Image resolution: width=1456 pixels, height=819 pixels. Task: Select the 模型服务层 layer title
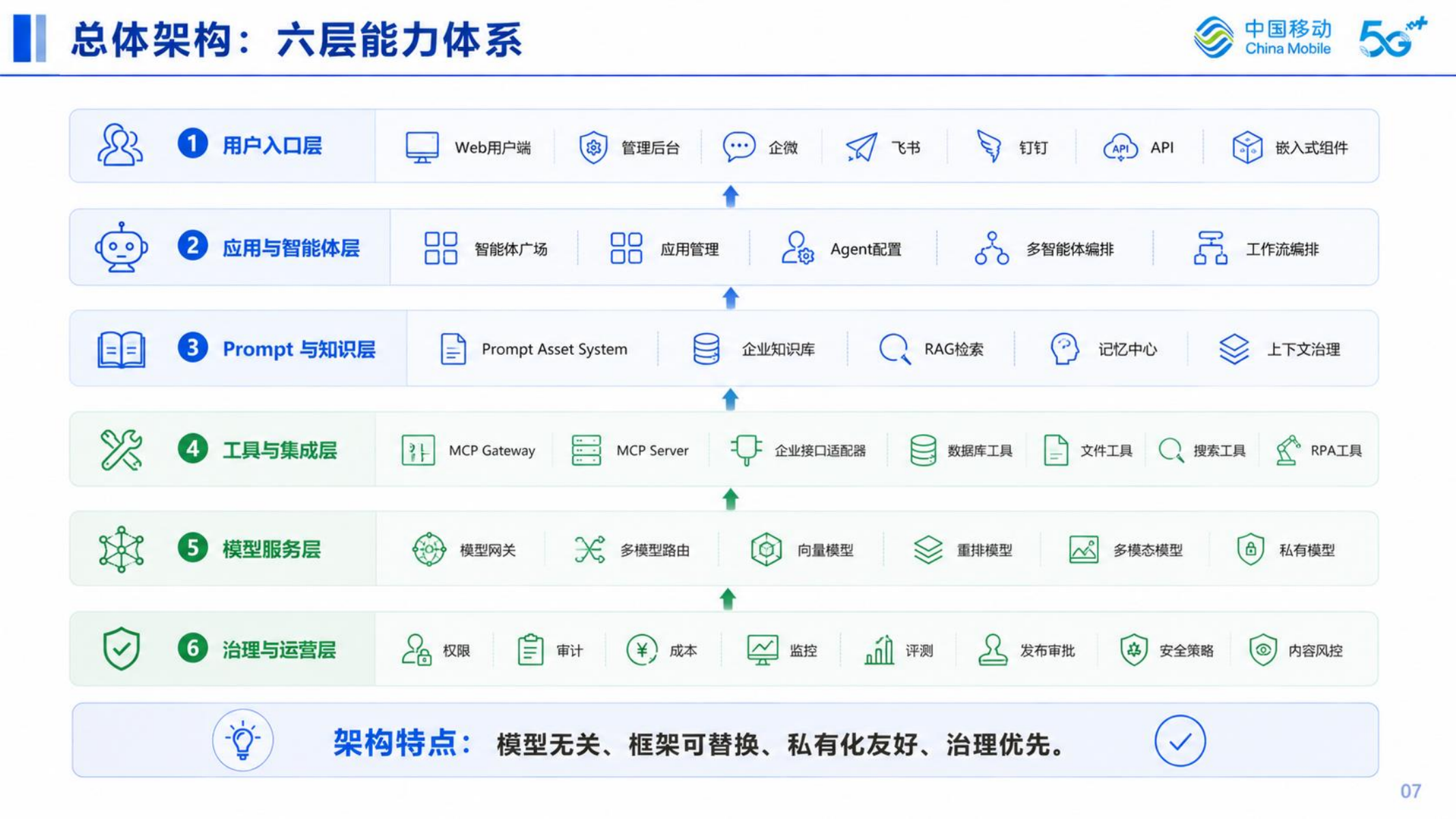[272, 549]
